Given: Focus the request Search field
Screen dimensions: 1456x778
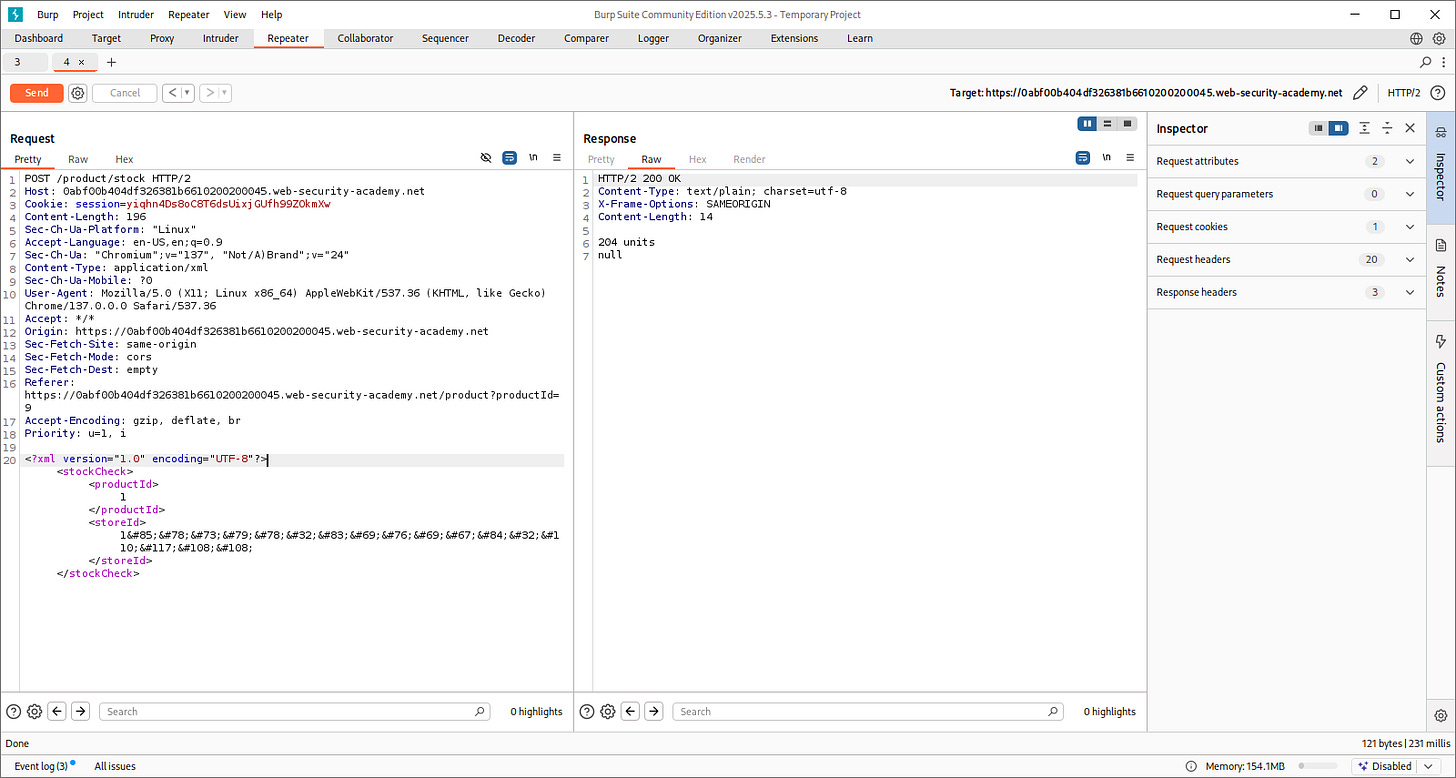Looking at the screenshot, I should (296, 711).
